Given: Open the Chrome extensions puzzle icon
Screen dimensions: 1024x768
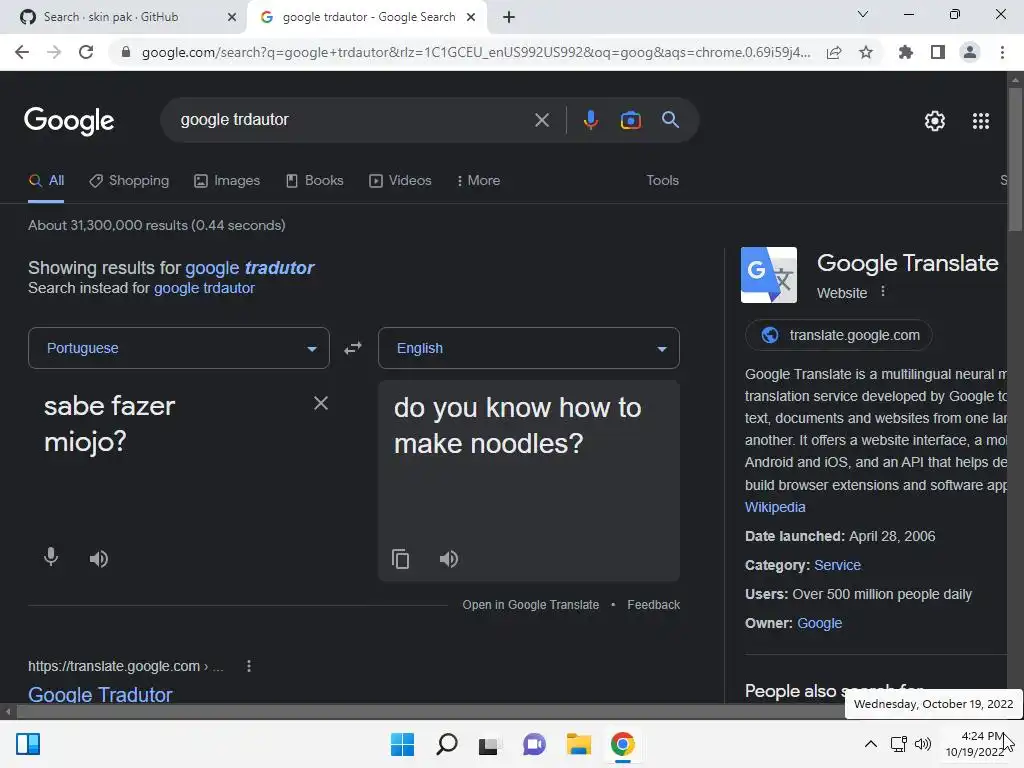Looking at the screenshot, I should pyautogui.click(x=906, y=52).
